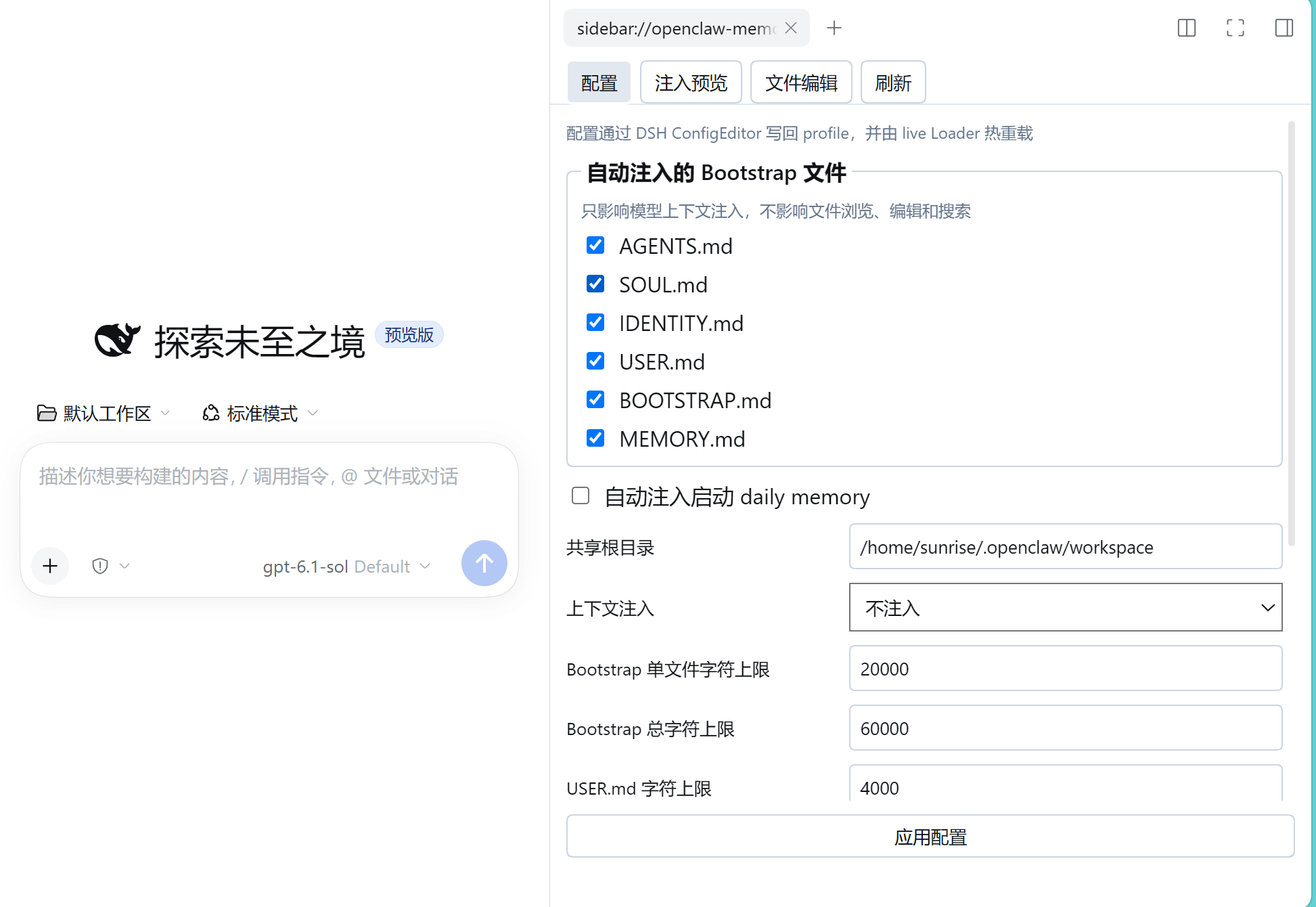Click the 自动注入启动 daily memory label

click(737, 497)
